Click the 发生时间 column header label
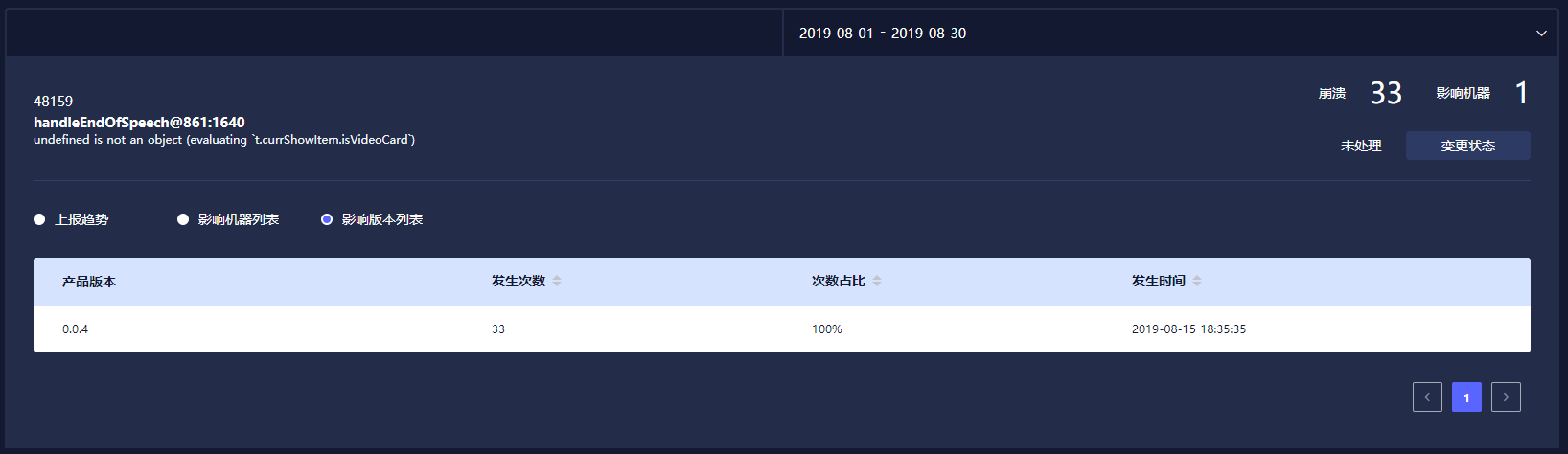This screenshot has width=1568, height=454. 1159,281
